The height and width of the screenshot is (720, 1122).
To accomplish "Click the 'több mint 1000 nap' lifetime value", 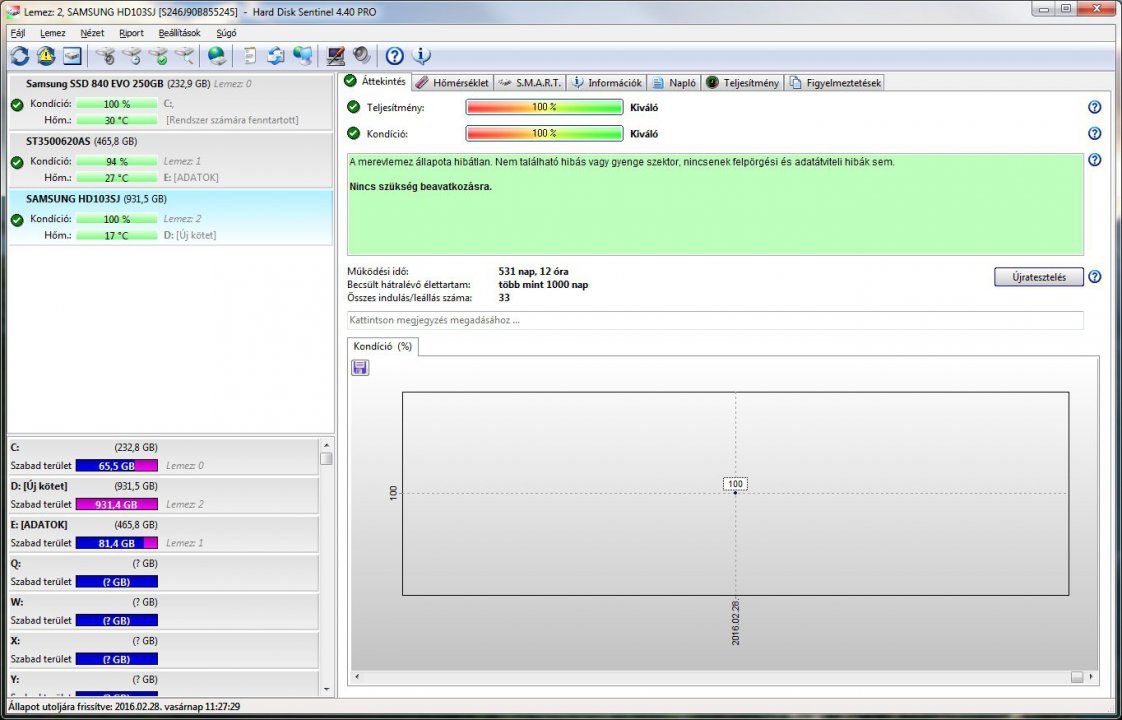I will click(x=543, y=285).
